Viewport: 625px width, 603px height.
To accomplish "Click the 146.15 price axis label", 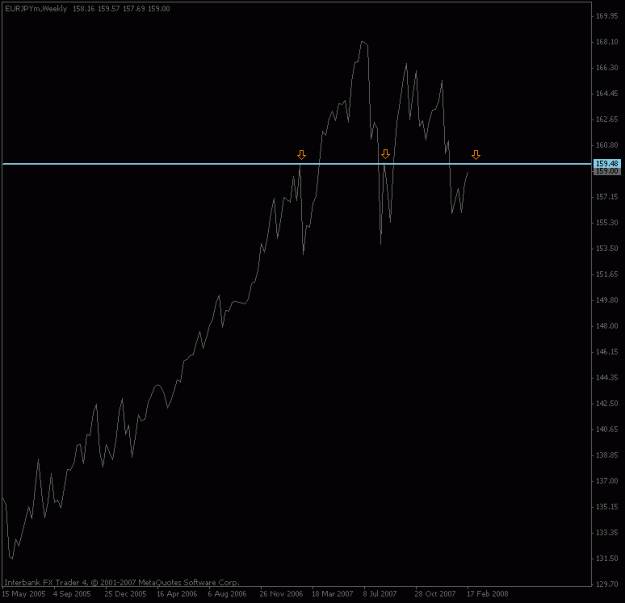I will tap(607, 352).
